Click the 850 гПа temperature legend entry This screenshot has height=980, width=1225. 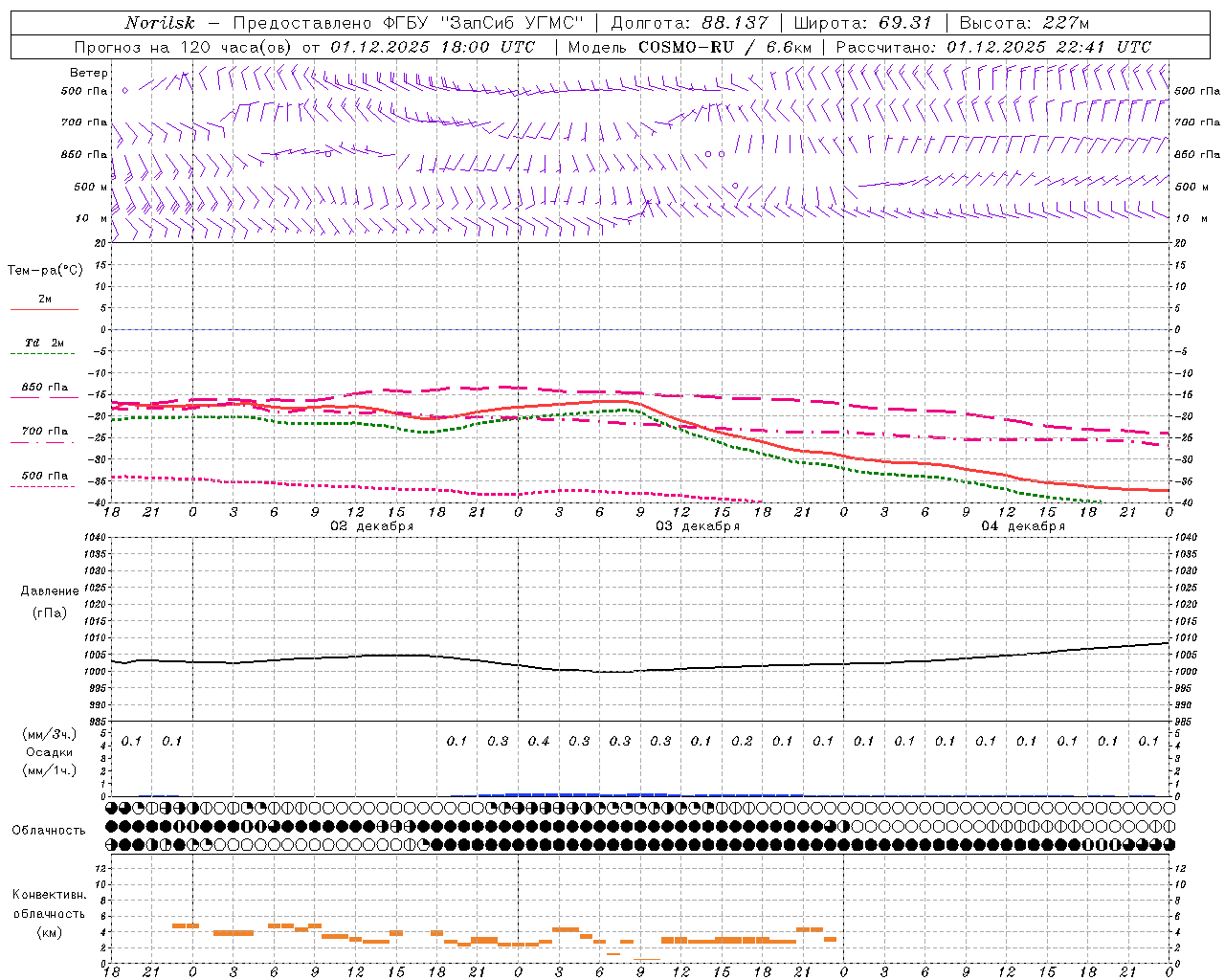point(45,388)
